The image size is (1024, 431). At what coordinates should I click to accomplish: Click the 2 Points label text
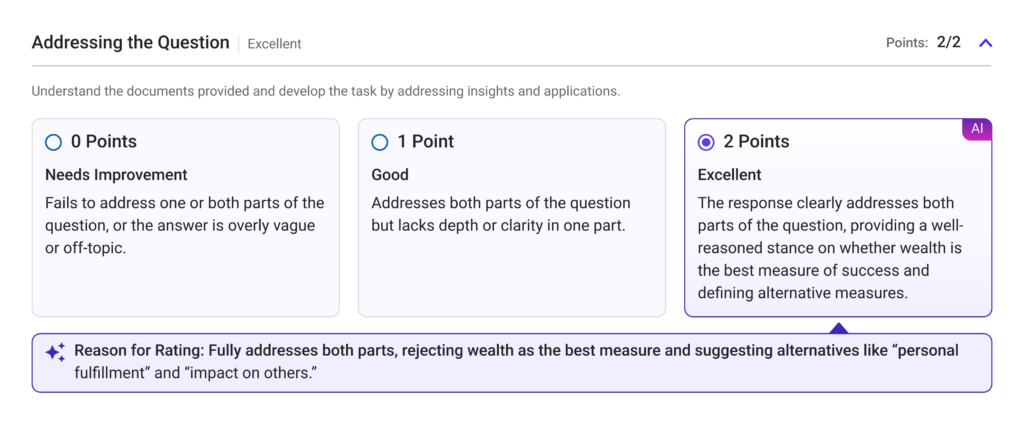[756, 142]
